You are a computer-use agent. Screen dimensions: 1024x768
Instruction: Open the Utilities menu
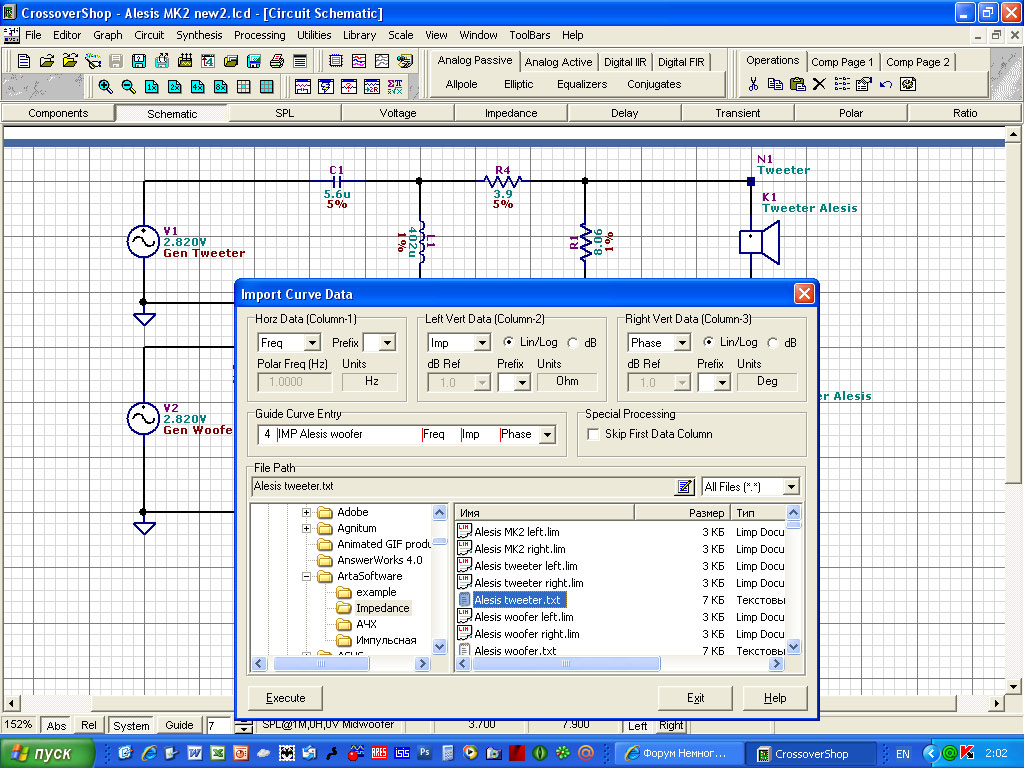point(314,35)
